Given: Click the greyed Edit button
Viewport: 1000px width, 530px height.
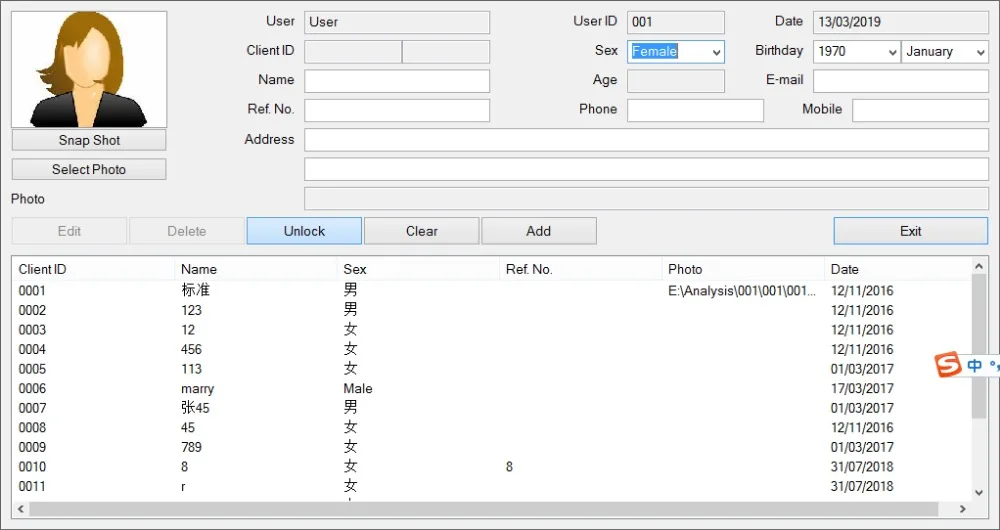Looking at the screenshot, I should [69, 231].
